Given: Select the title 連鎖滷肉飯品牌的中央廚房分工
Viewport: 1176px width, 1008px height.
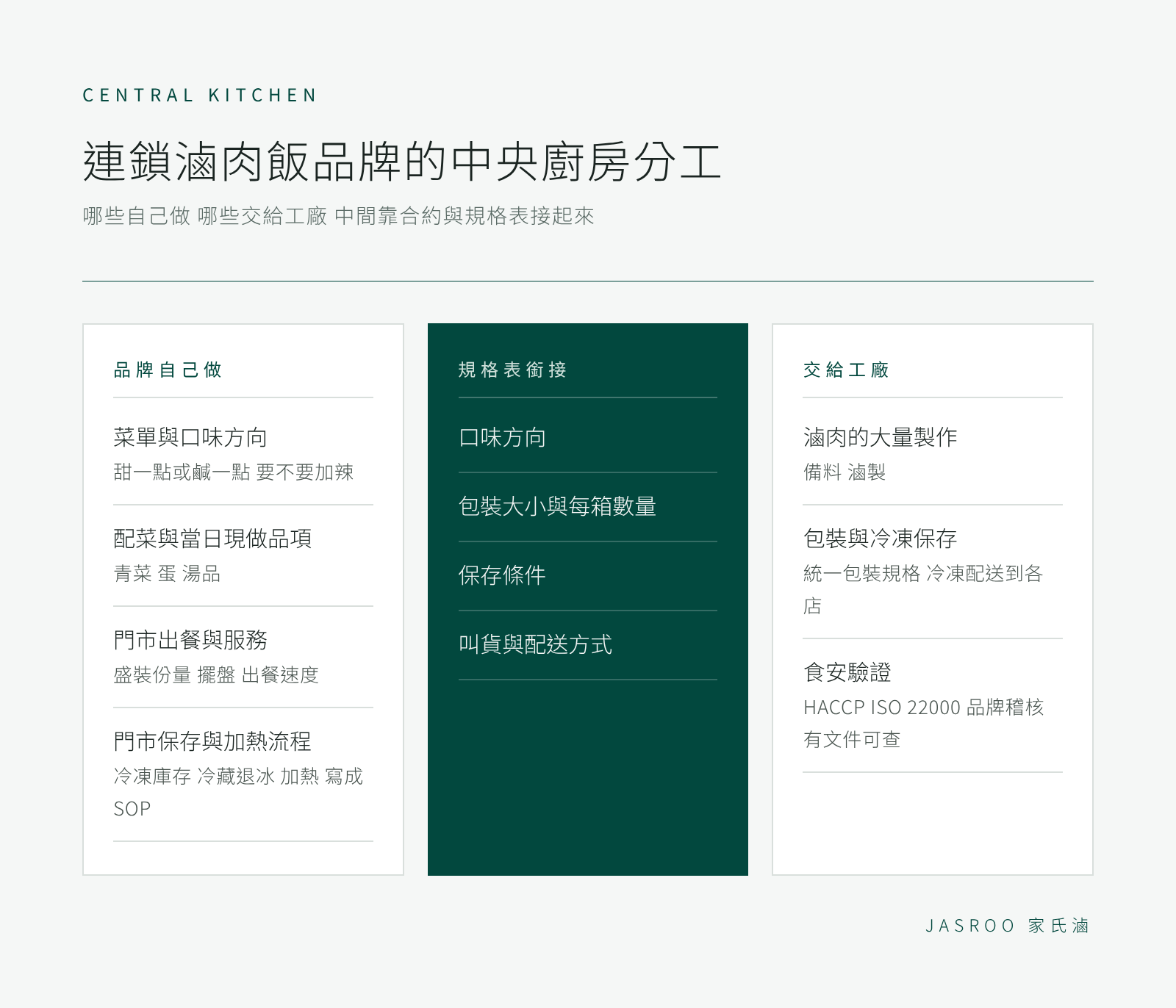Looking at the screenshot, I should tap(402, 162).
